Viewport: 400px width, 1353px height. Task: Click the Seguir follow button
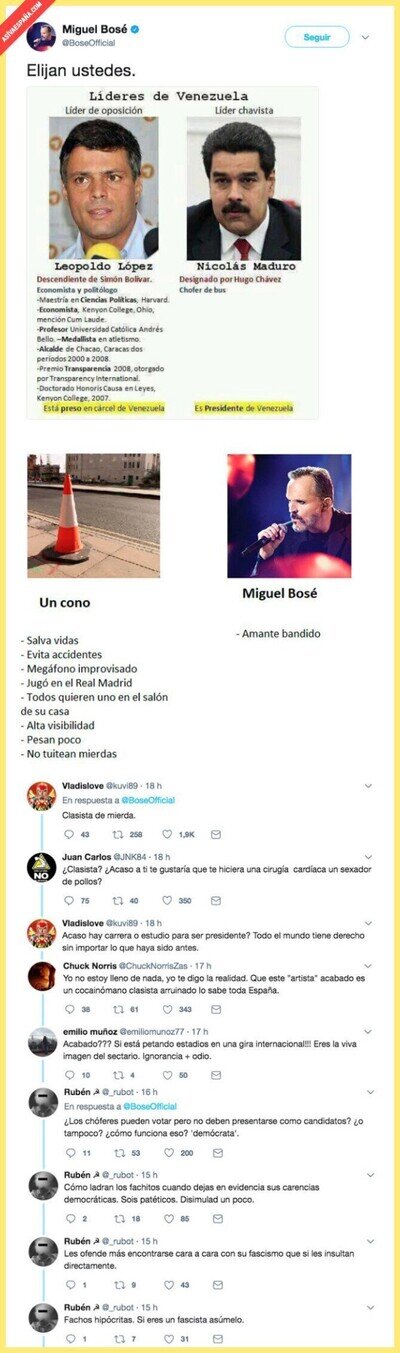click(317, 37)
